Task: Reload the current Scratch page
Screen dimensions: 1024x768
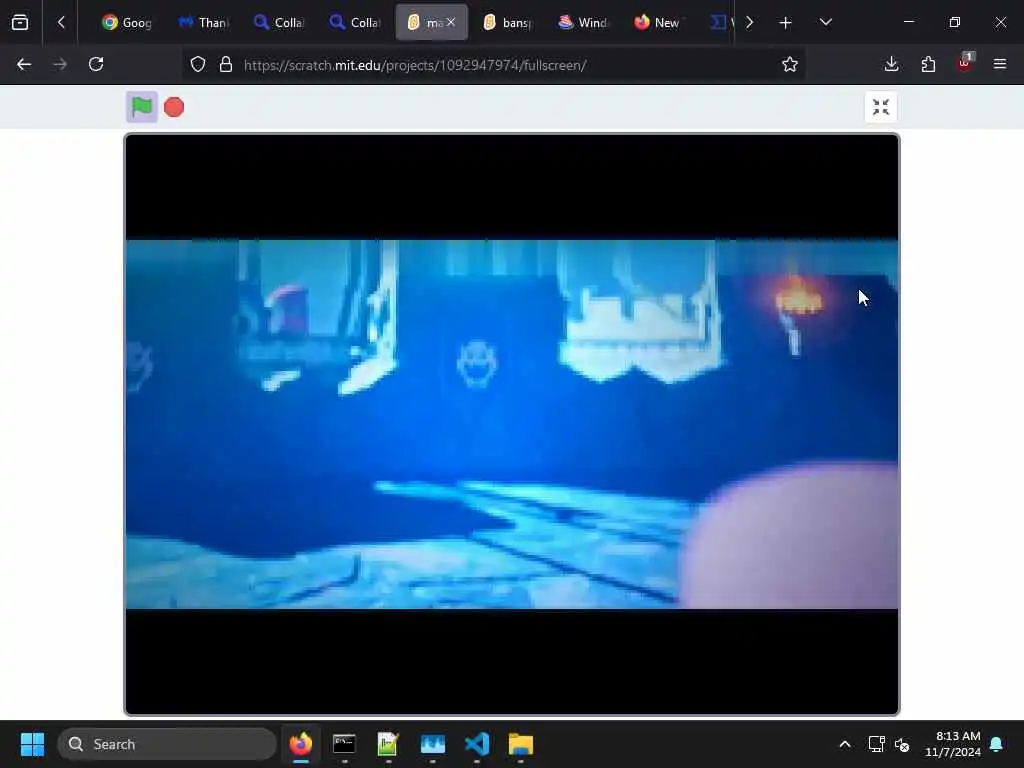Action: [96, 64]
